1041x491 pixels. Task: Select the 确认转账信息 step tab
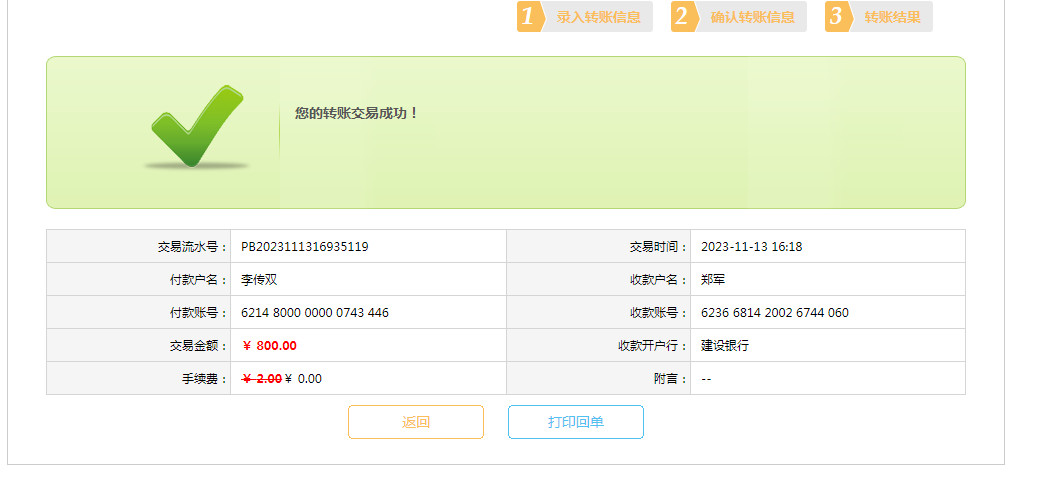752,17
